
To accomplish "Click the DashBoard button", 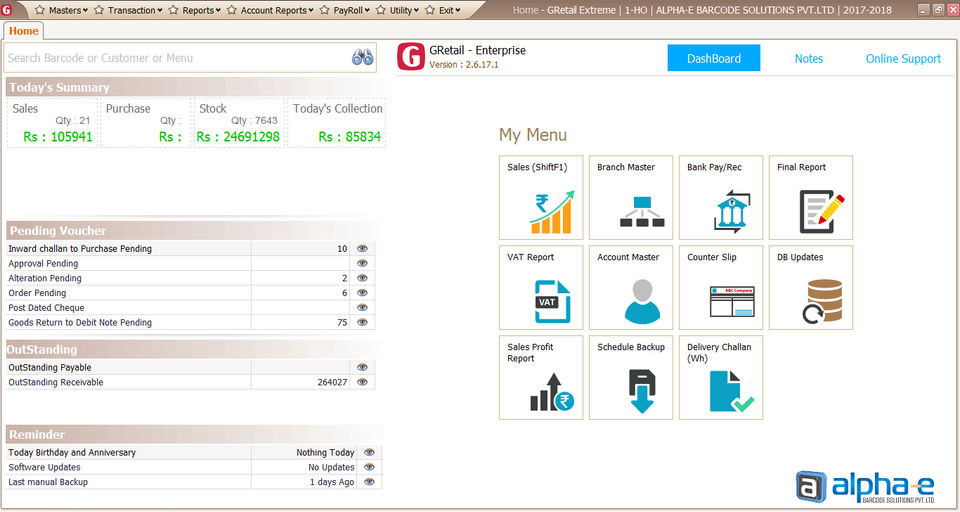I will click(714, 58).
